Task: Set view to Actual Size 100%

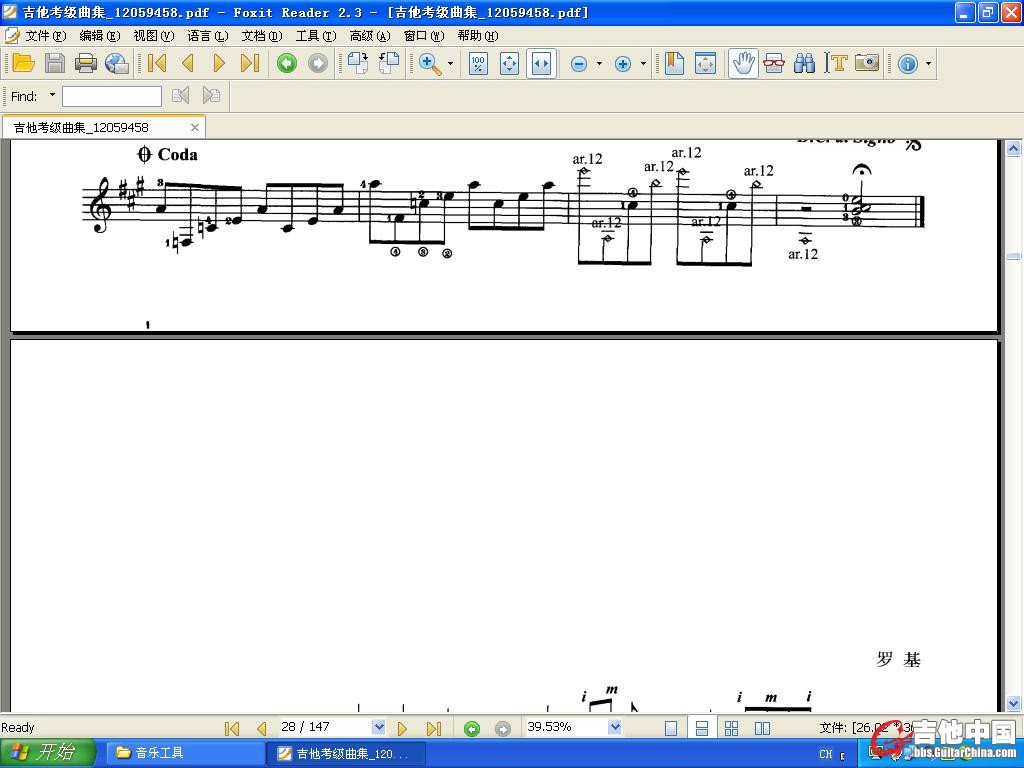Action: tap(478, 63)
